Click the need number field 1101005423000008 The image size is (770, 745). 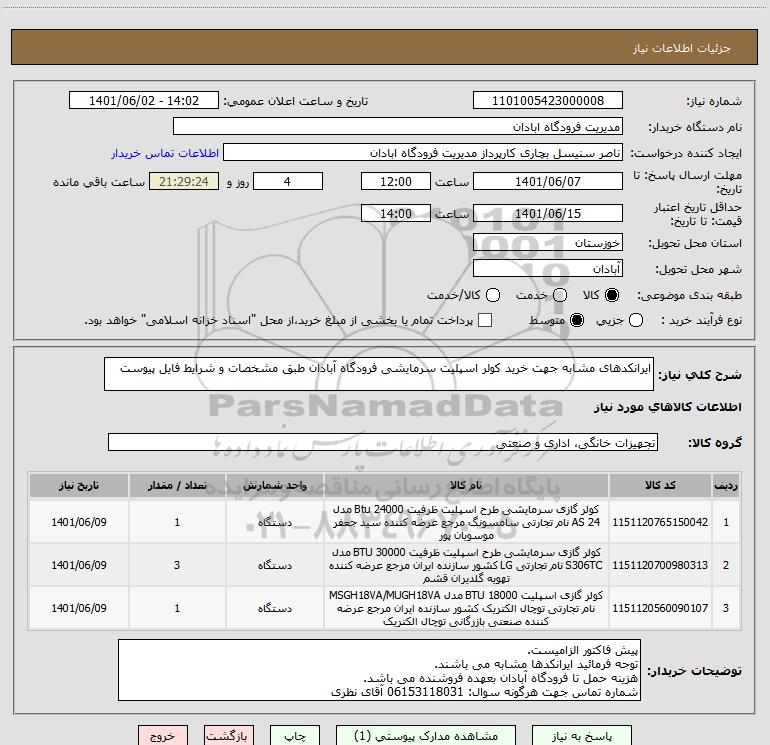[x=548, y=100]
